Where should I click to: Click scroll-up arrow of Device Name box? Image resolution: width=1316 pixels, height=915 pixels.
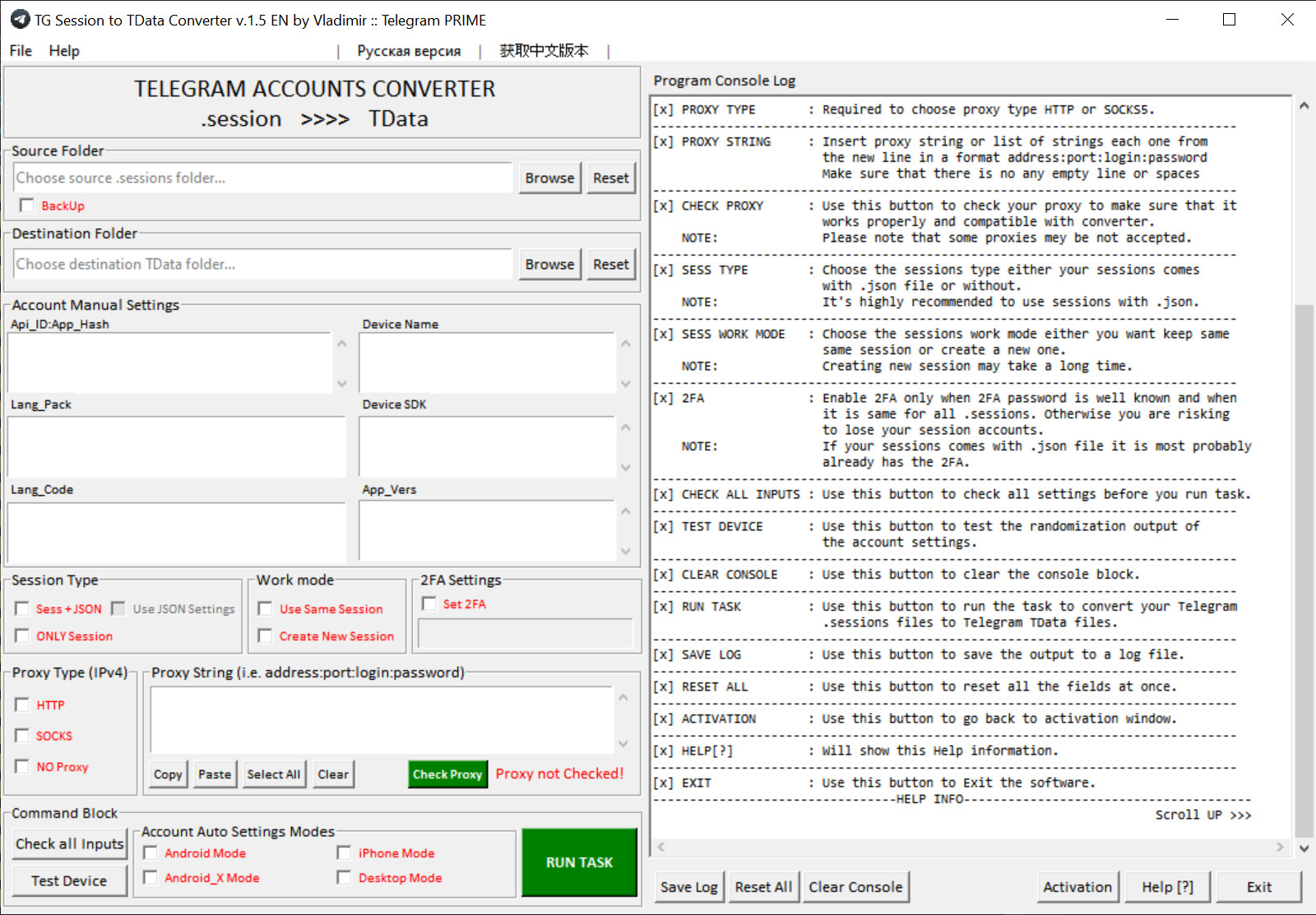tap(626, 343)
